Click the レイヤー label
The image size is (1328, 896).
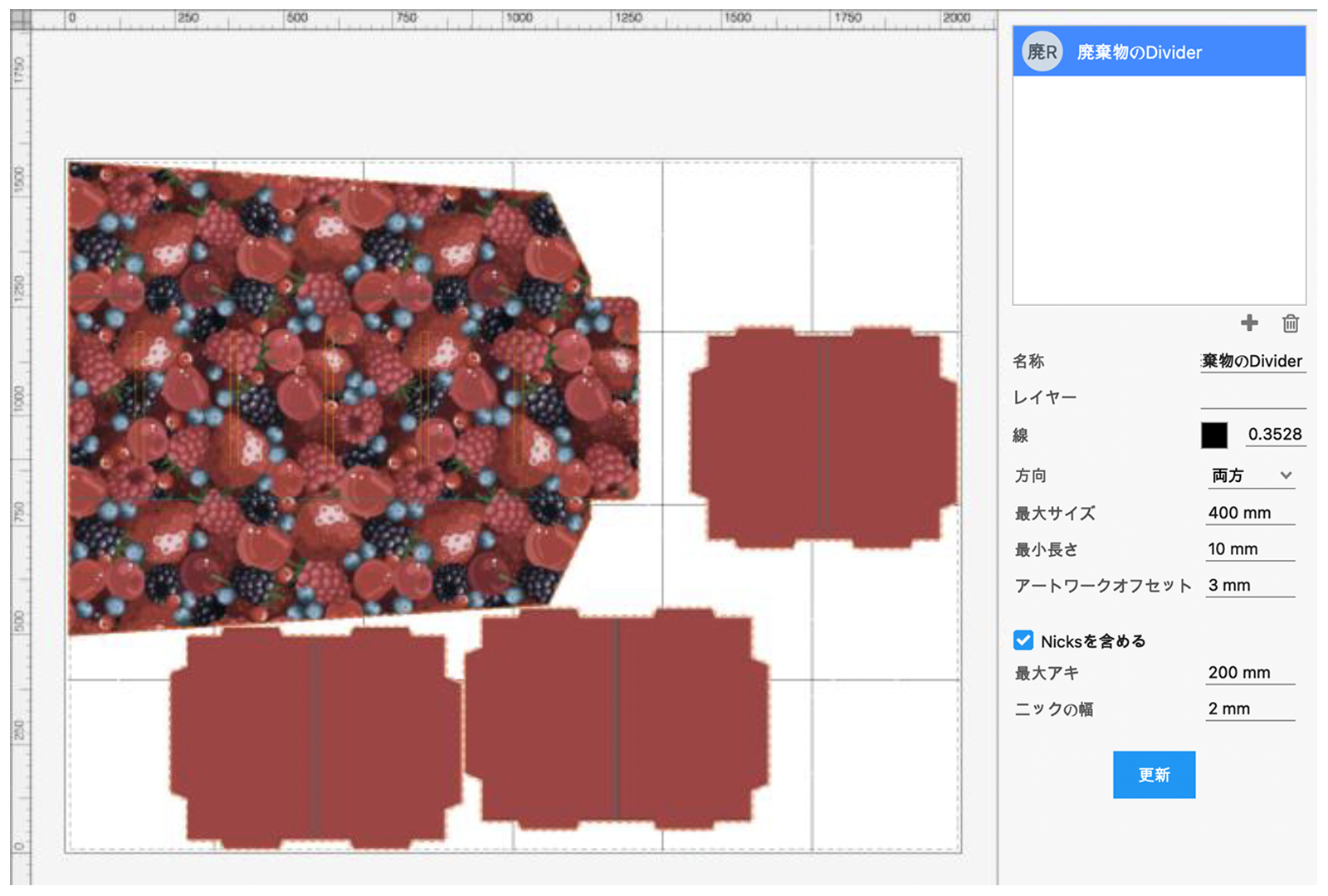pyautogui.click(x=1045, y=397)
